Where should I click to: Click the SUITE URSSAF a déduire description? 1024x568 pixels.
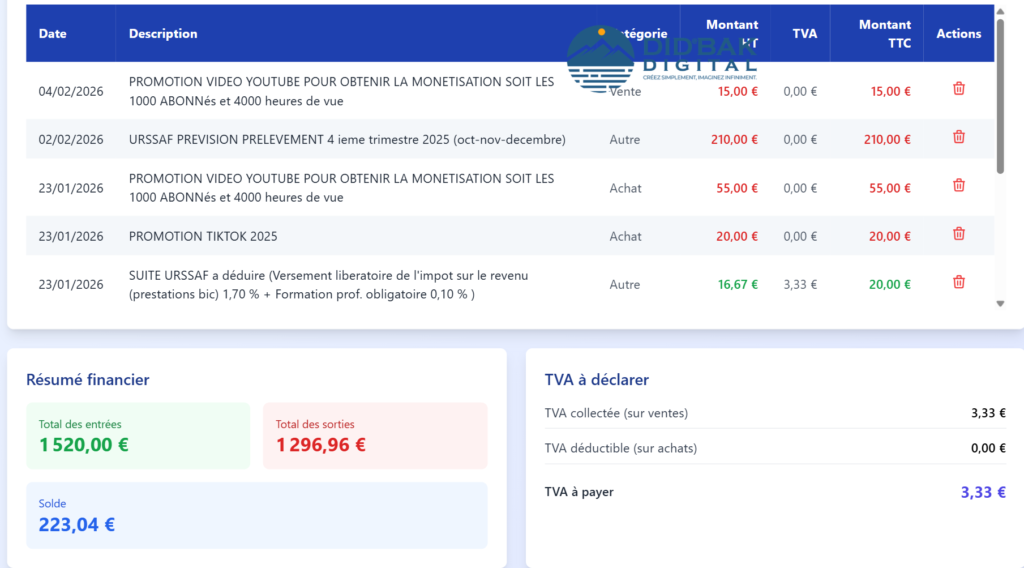pos(328,285)
